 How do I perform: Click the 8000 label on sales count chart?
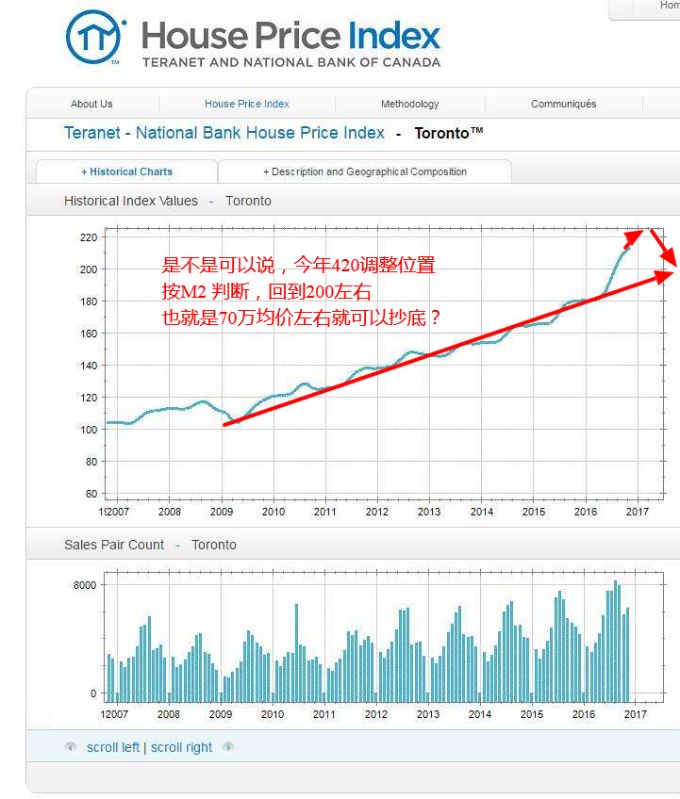click(85, 585)
